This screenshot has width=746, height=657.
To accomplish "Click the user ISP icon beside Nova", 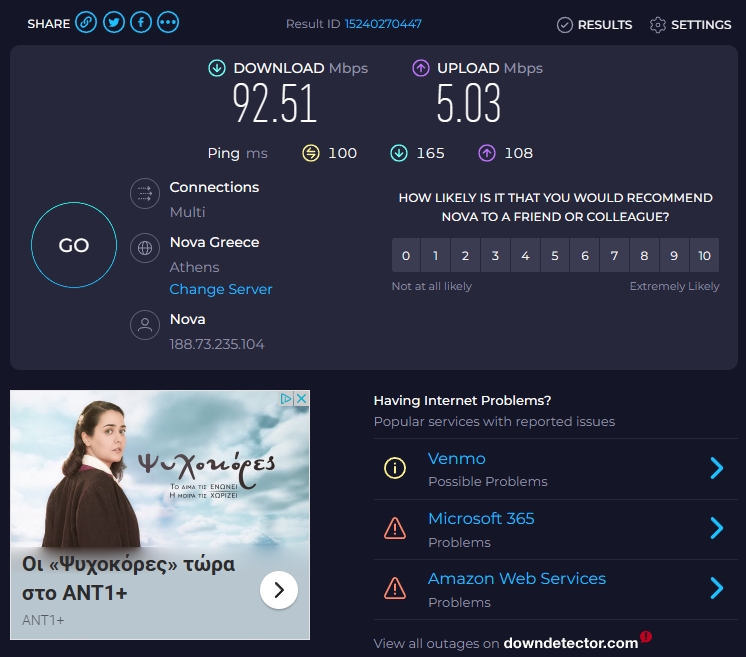I will (x=145, y=325).
